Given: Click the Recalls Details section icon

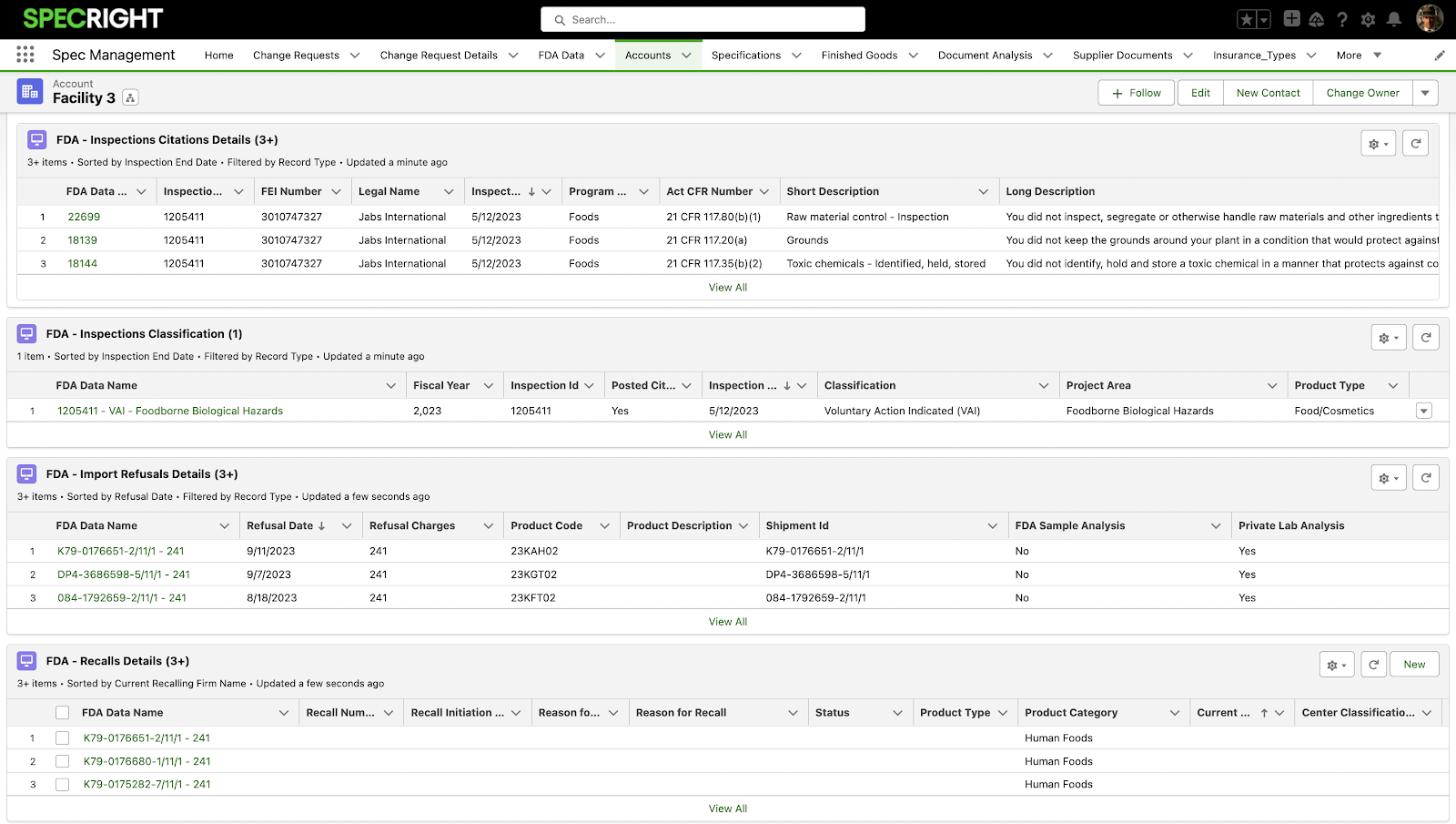Looking at the screenshot, I should (x=27, y=660).
